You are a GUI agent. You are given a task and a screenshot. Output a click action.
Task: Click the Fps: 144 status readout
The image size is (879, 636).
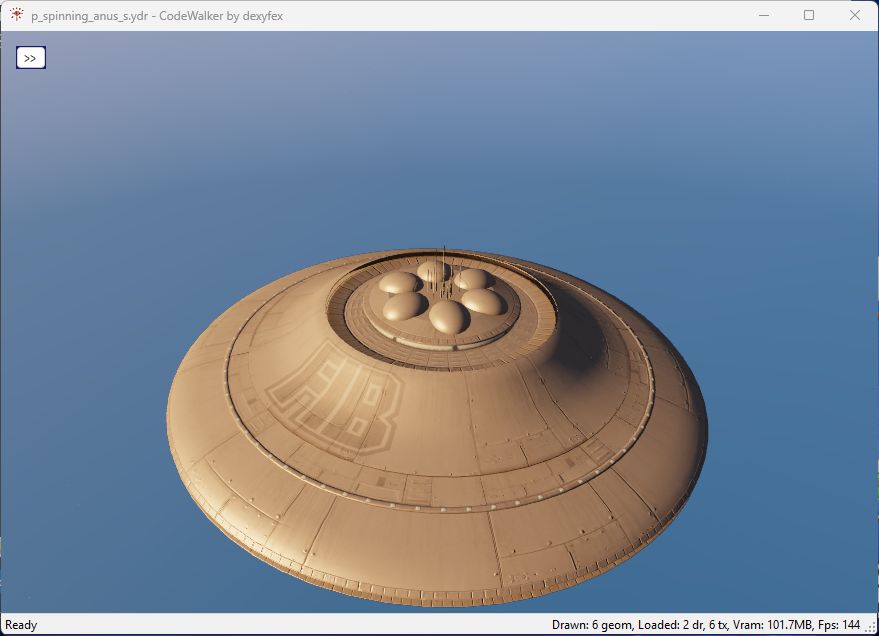point(839,625)
